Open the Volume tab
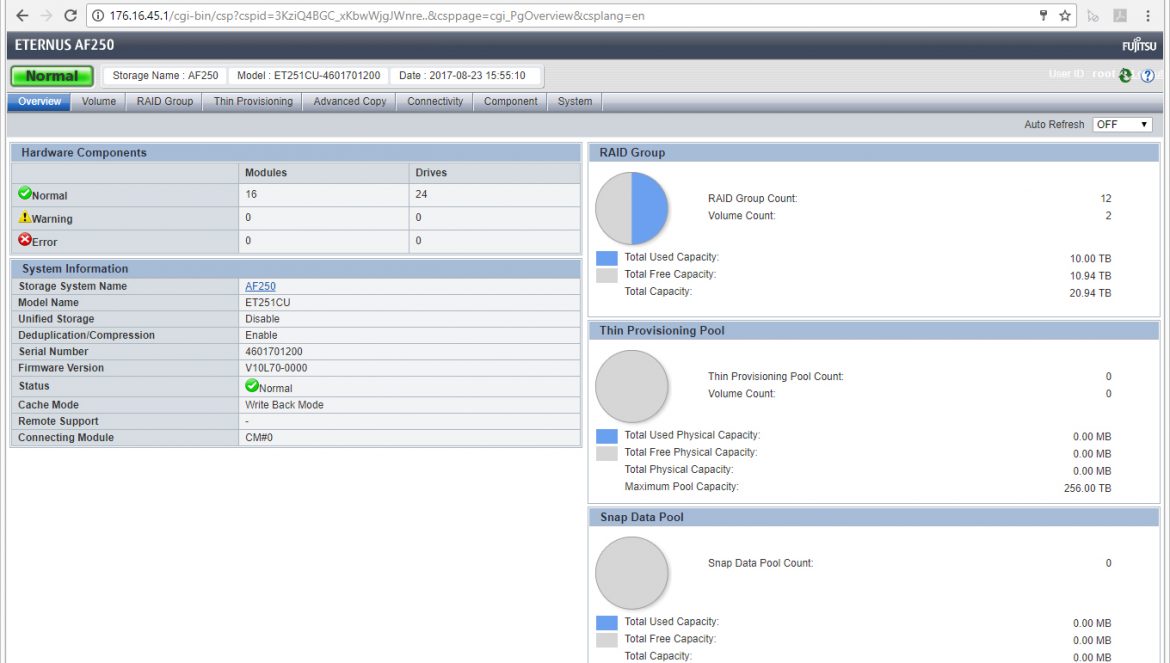 tap(98, 101)
